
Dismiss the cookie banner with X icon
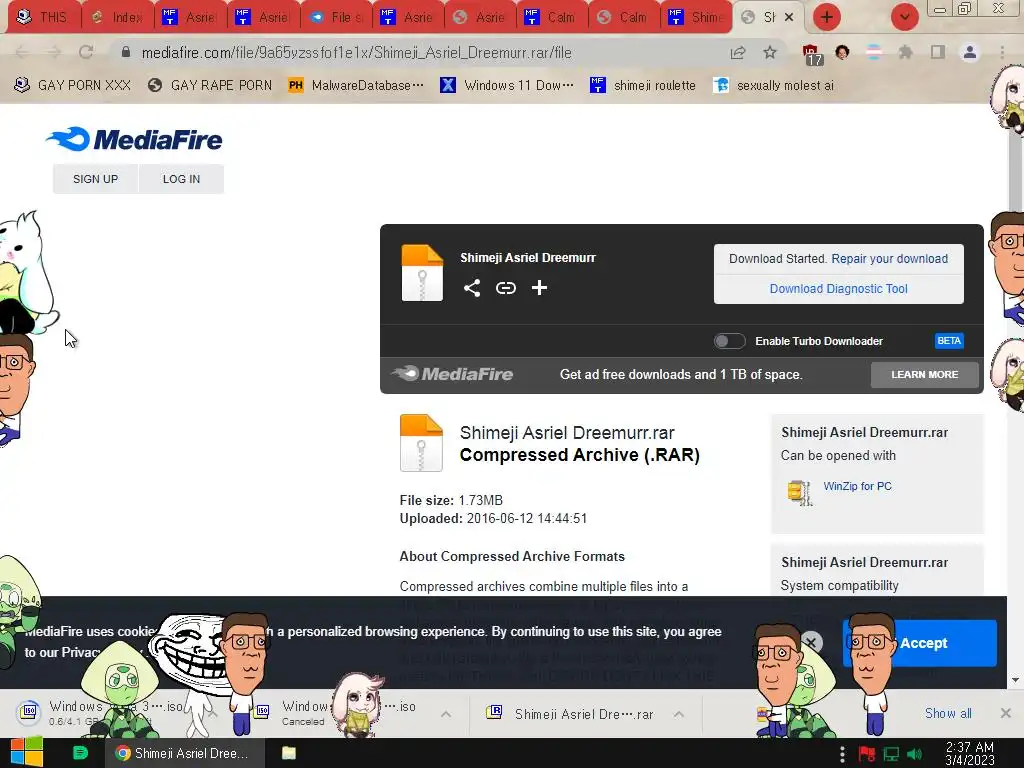tap(811, 642)
